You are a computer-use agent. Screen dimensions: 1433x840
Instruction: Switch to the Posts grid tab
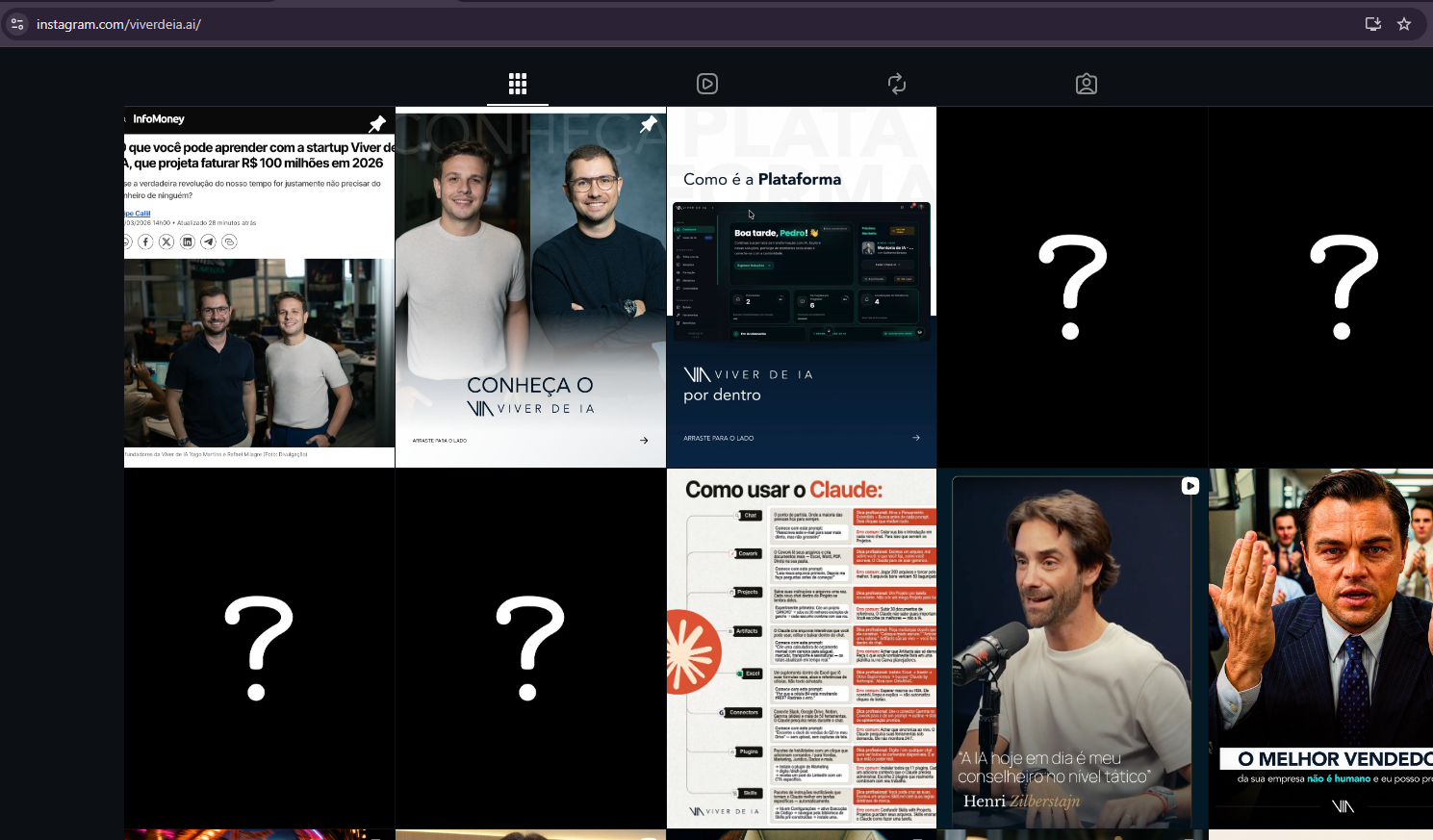tap(518, 84)
